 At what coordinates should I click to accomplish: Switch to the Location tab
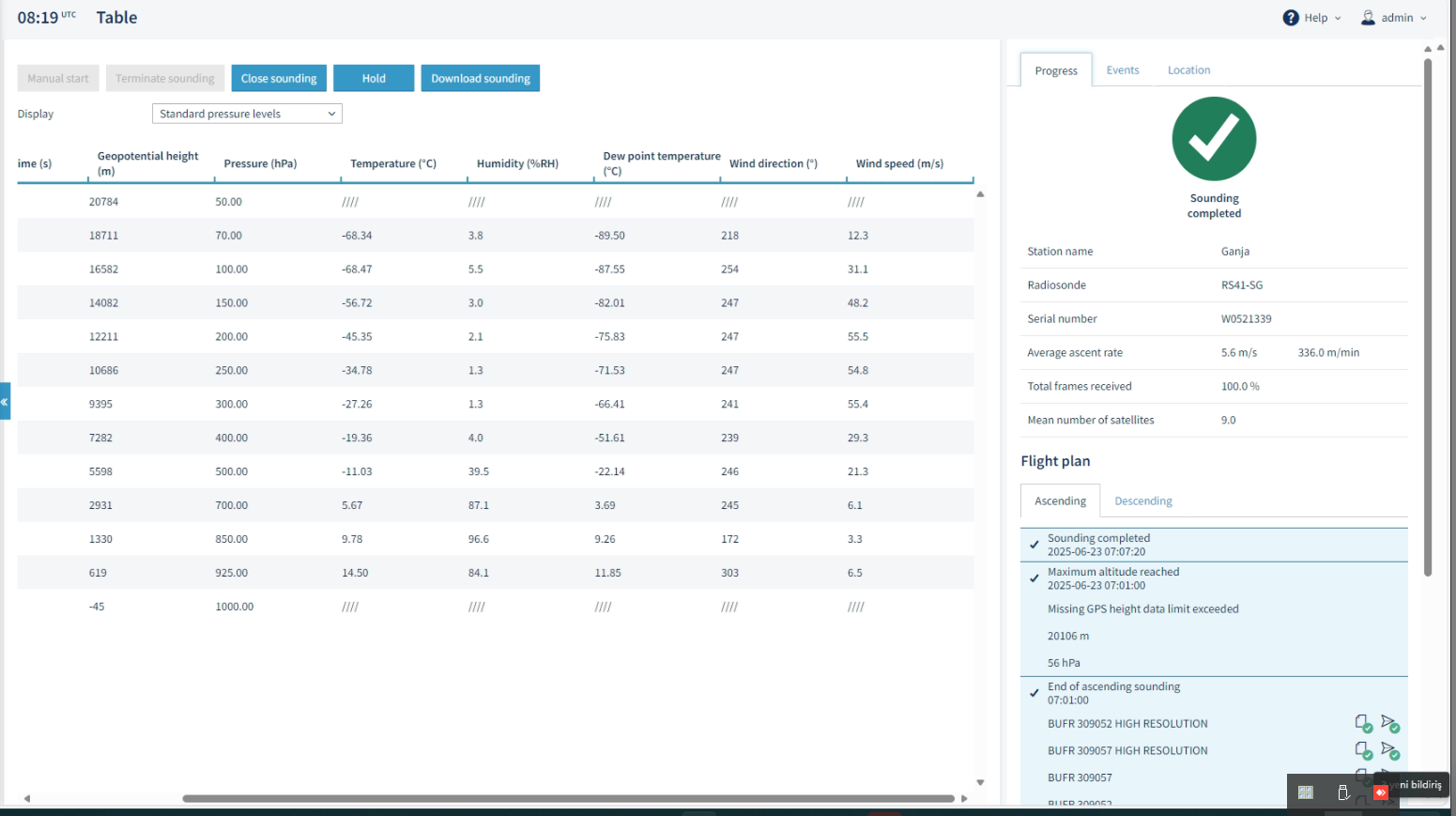point(1188,70)
